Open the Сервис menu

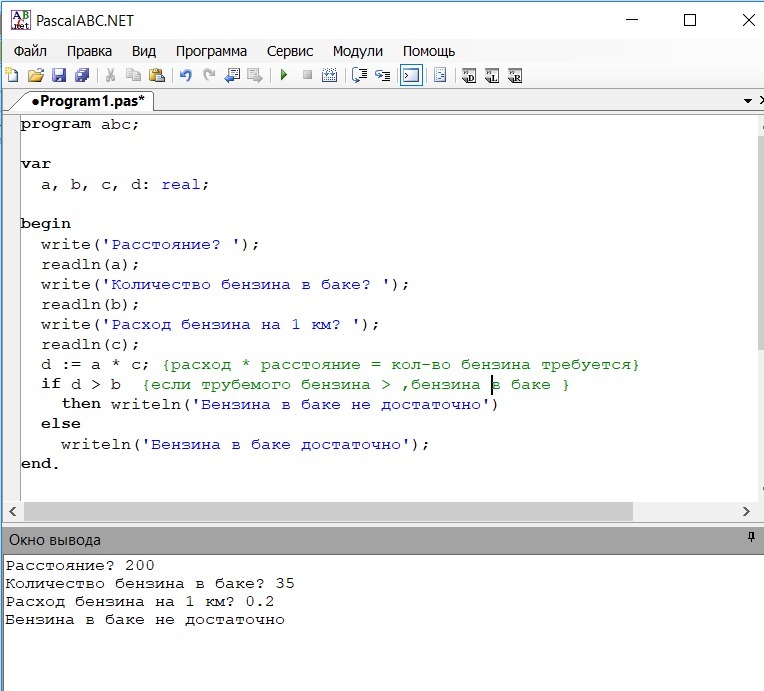[x=290, y=51]
